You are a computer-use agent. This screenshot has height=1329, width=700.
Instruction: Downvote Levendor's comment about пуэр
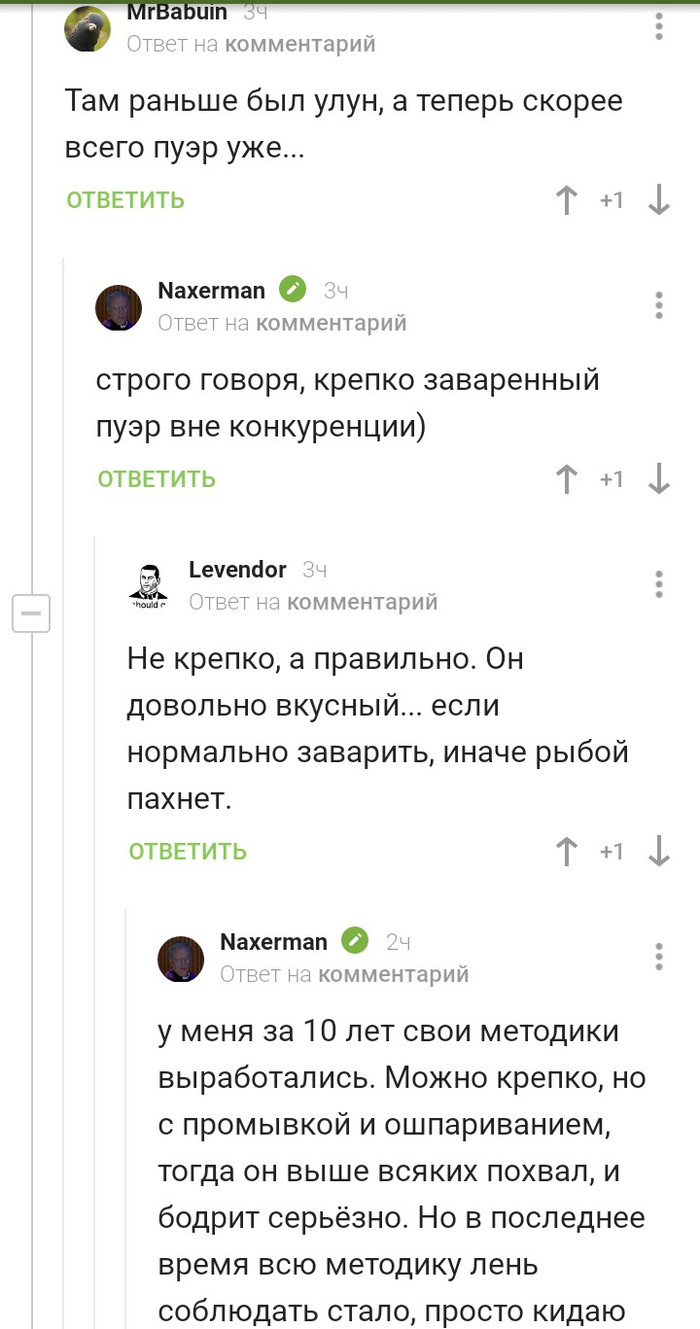(x=659, y=852)
